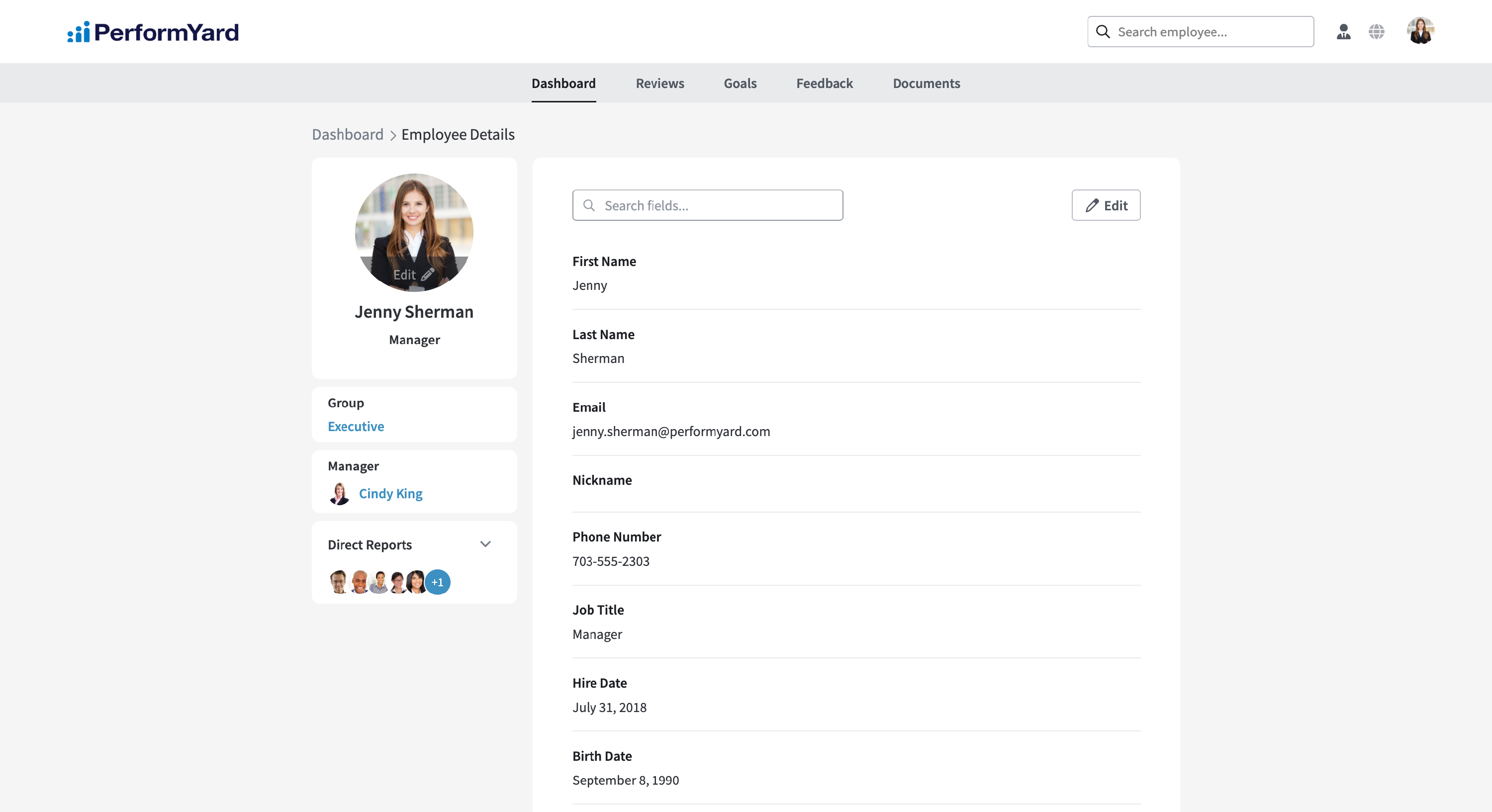This screenshot has height=812, width=1492.
Task: Open the user avatar in top right
Action: coord(1419,31)
